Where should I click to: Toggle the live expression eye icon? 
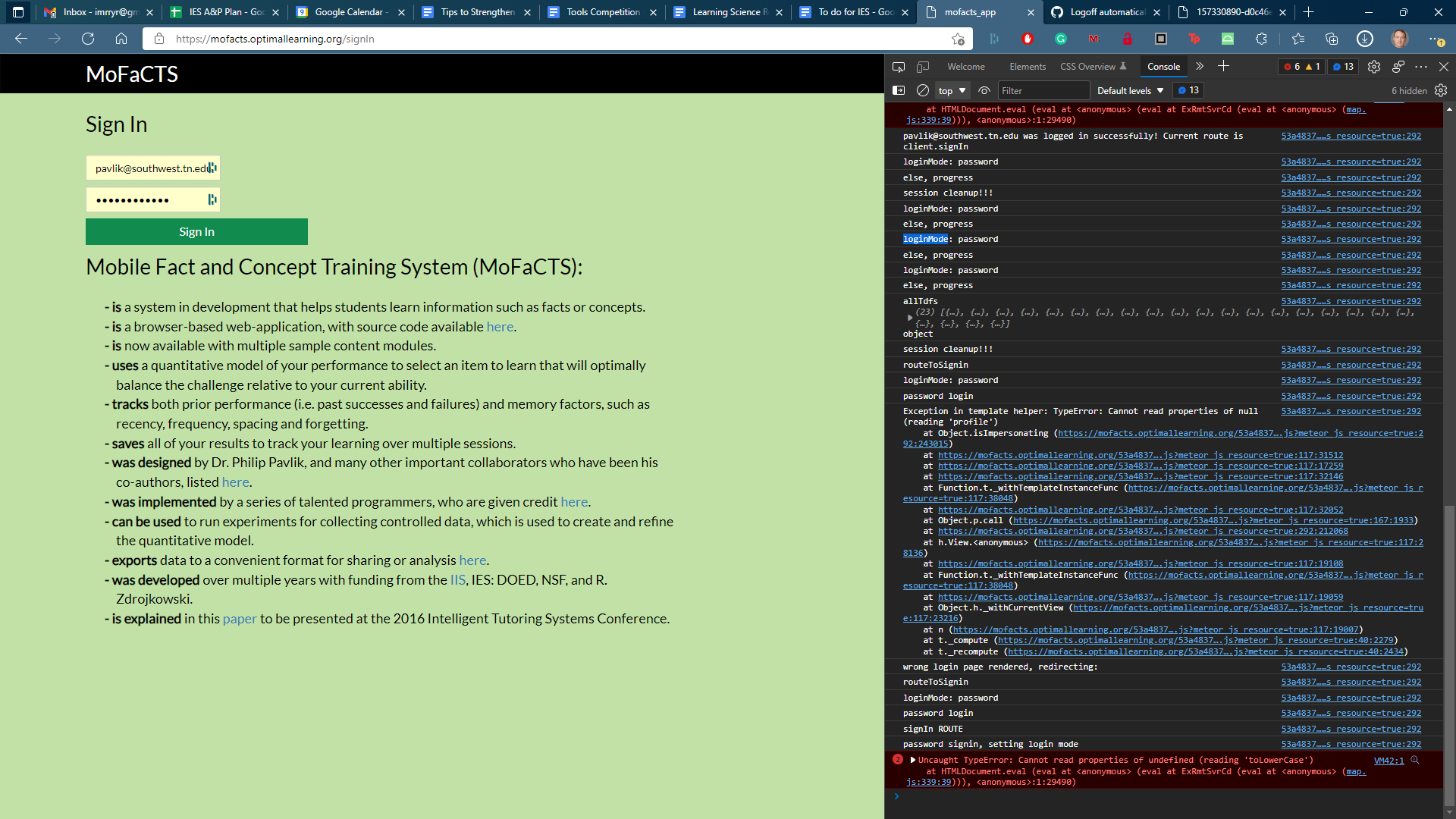984,90
